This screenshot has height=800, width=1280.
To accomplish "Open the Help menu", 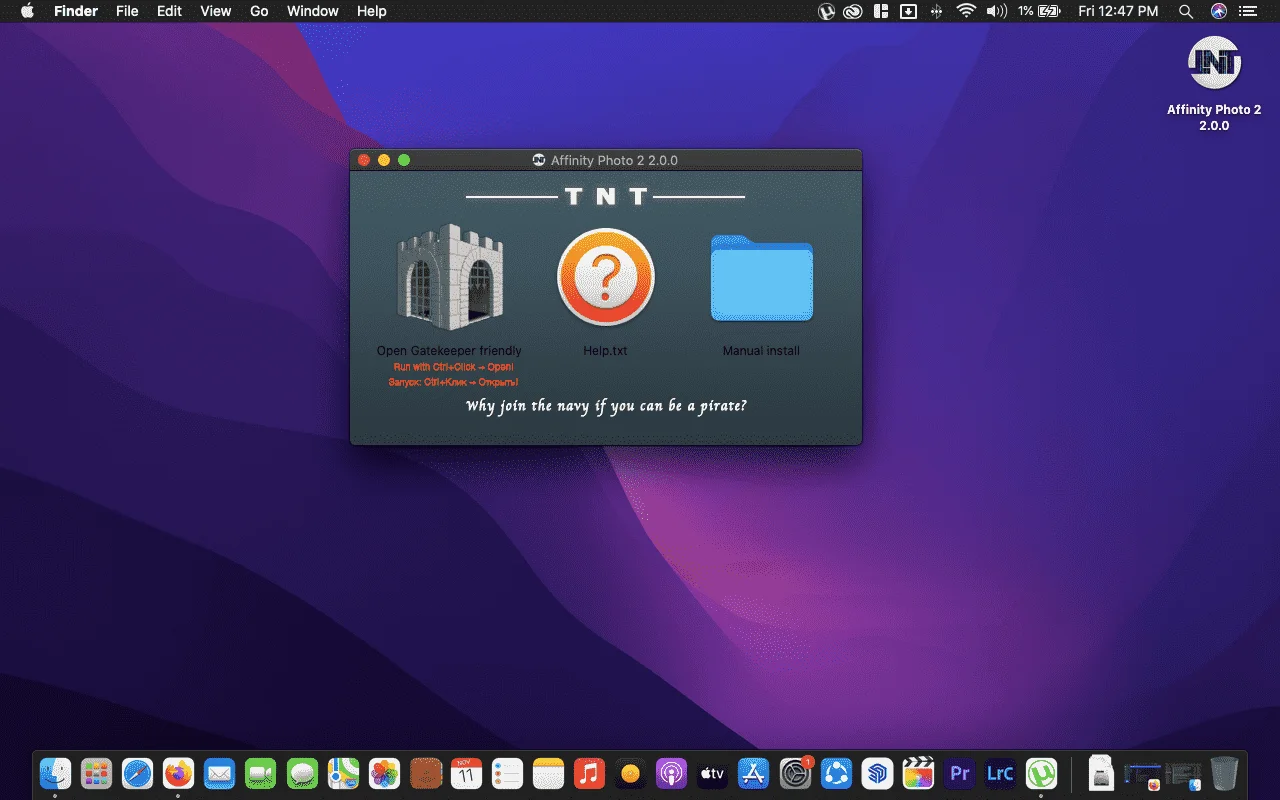I will [371, 11].
